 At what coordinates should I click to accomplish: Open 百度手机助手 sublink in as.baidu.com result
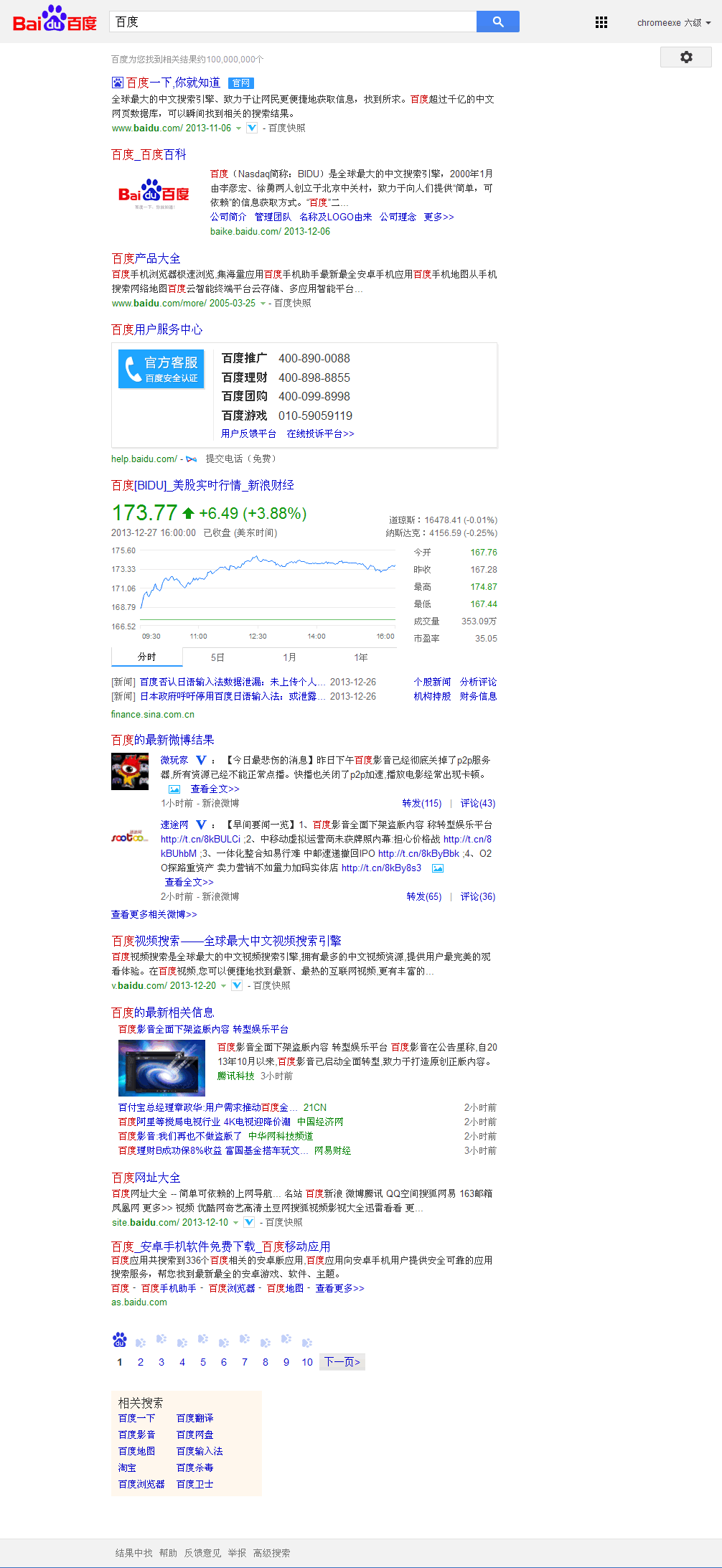point(169,1289)
